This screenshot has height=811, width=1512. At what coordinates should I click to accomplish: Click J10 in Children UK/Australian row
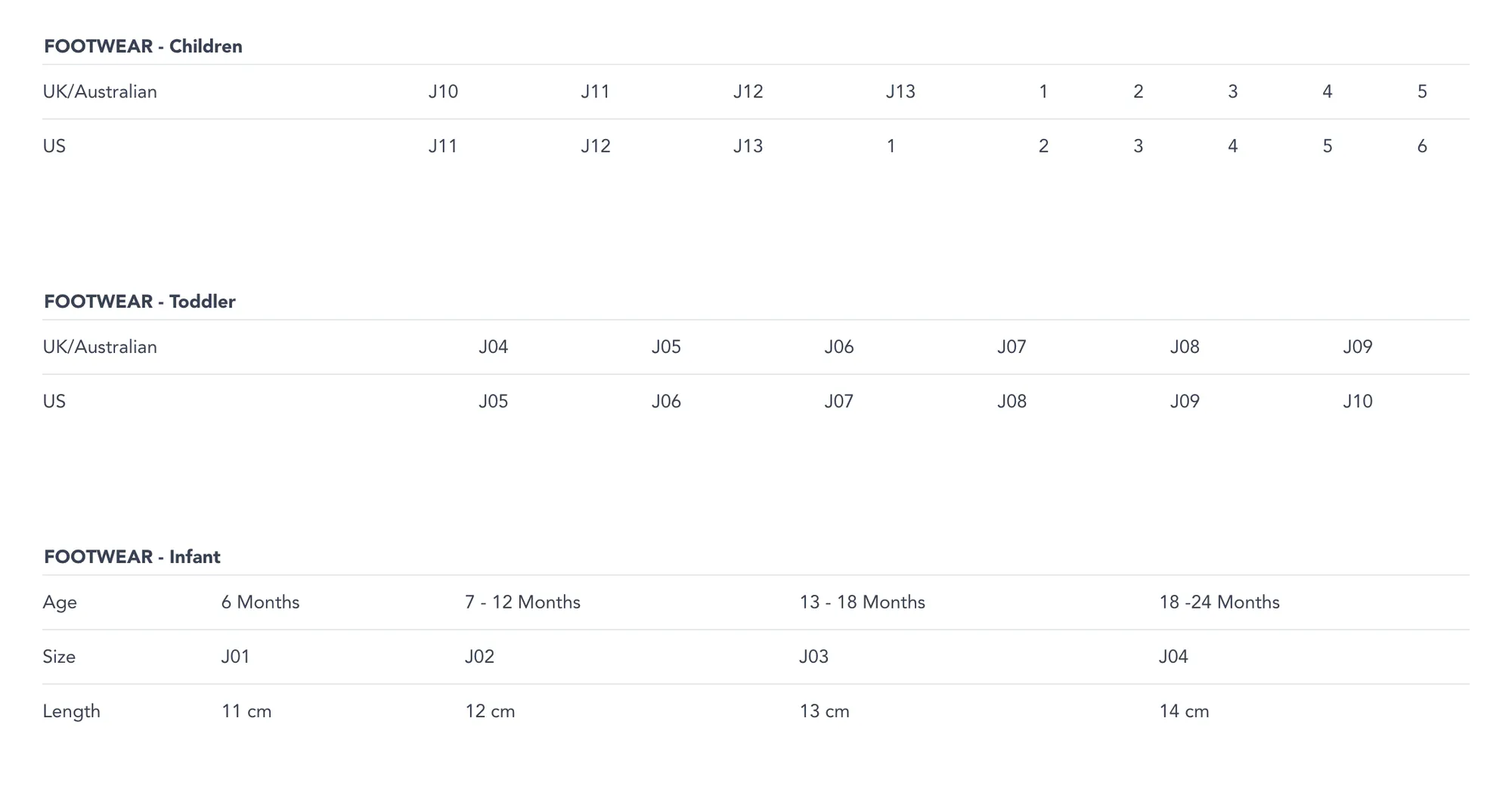tap(443, 91)
